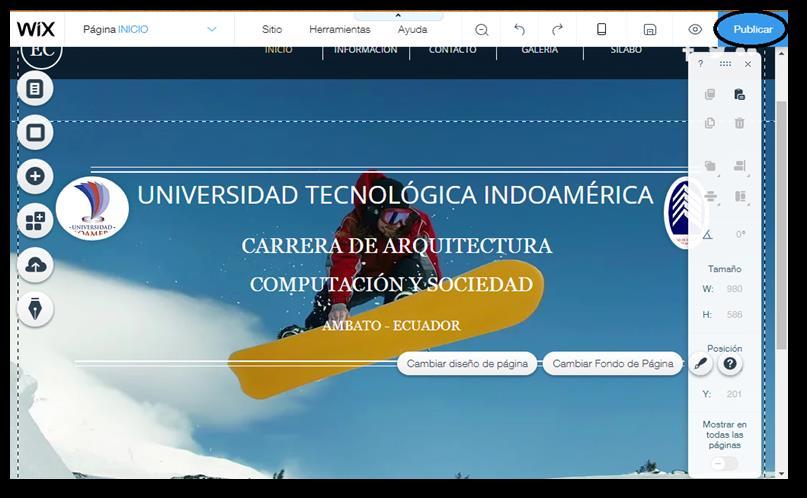807x498 pixels.
Task: Click the toolbar panel grip handle
Action: click(725, 64)
